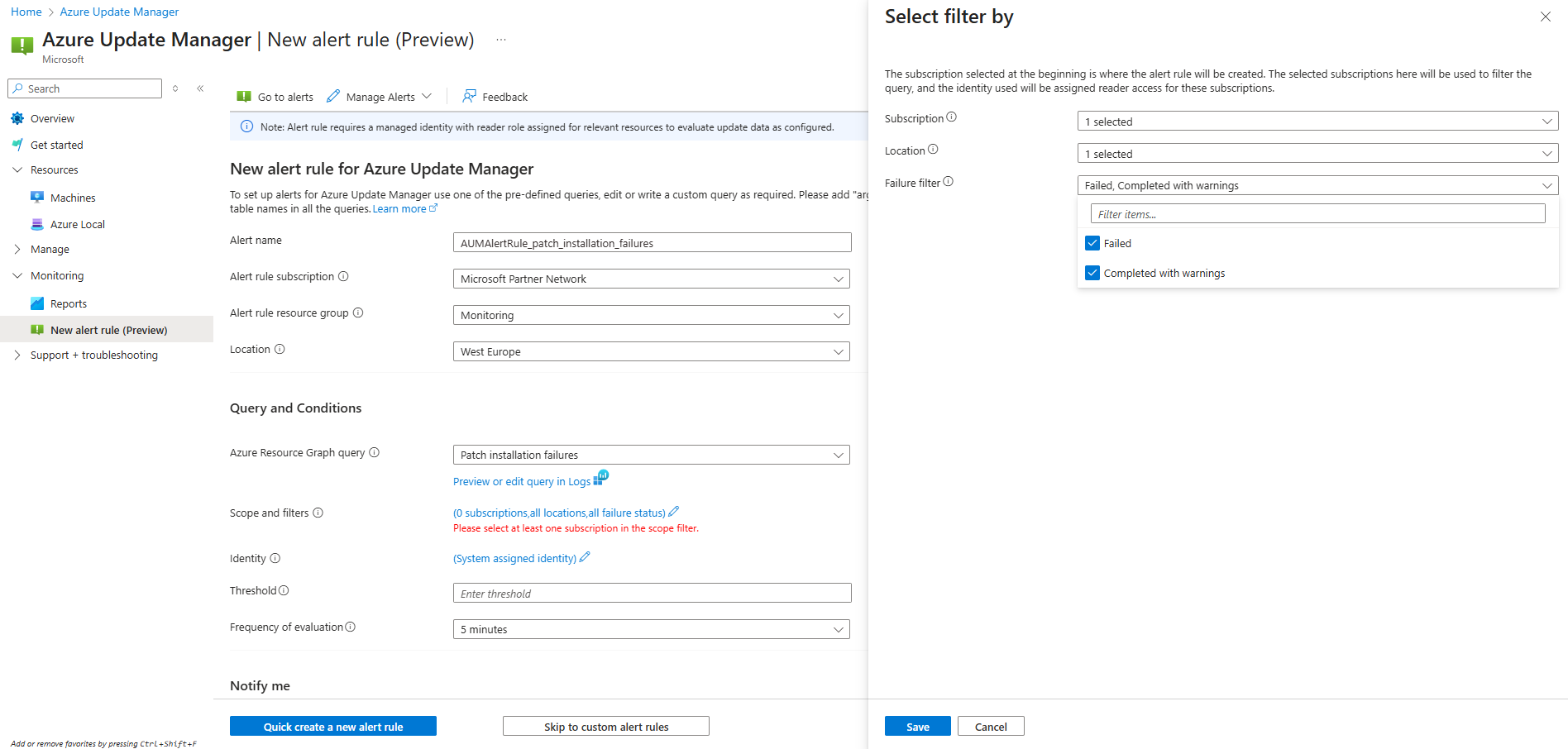The width and height of the screenshot is (1568, 749).
Task: Click Skip to custom alert rules
Action: point(606,726)
